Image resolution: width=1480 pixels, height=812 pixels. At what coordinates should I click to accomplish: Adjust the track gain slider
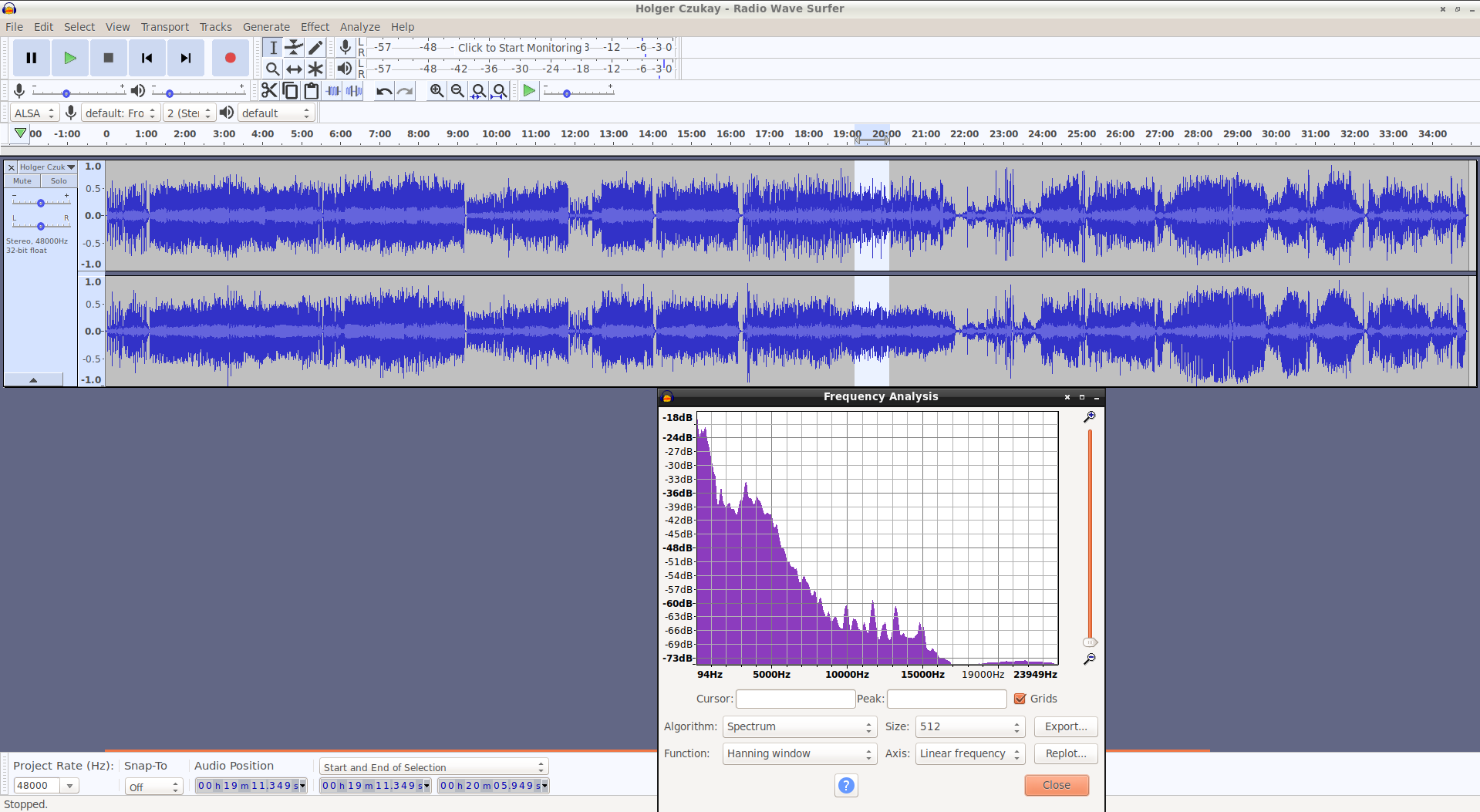point(40,202)
